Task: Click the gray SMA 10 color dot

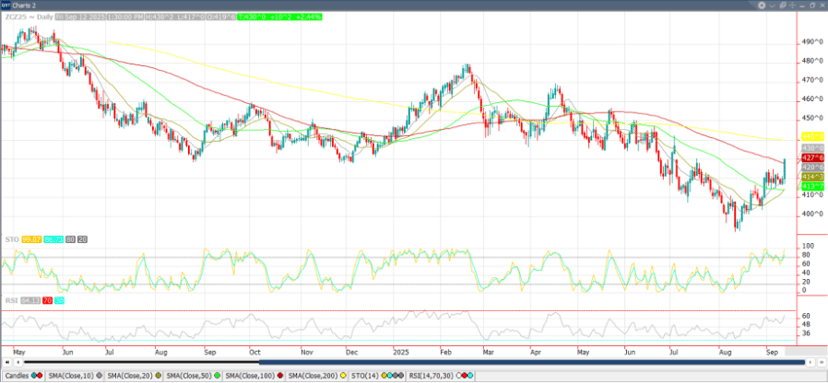Action: 99,376
